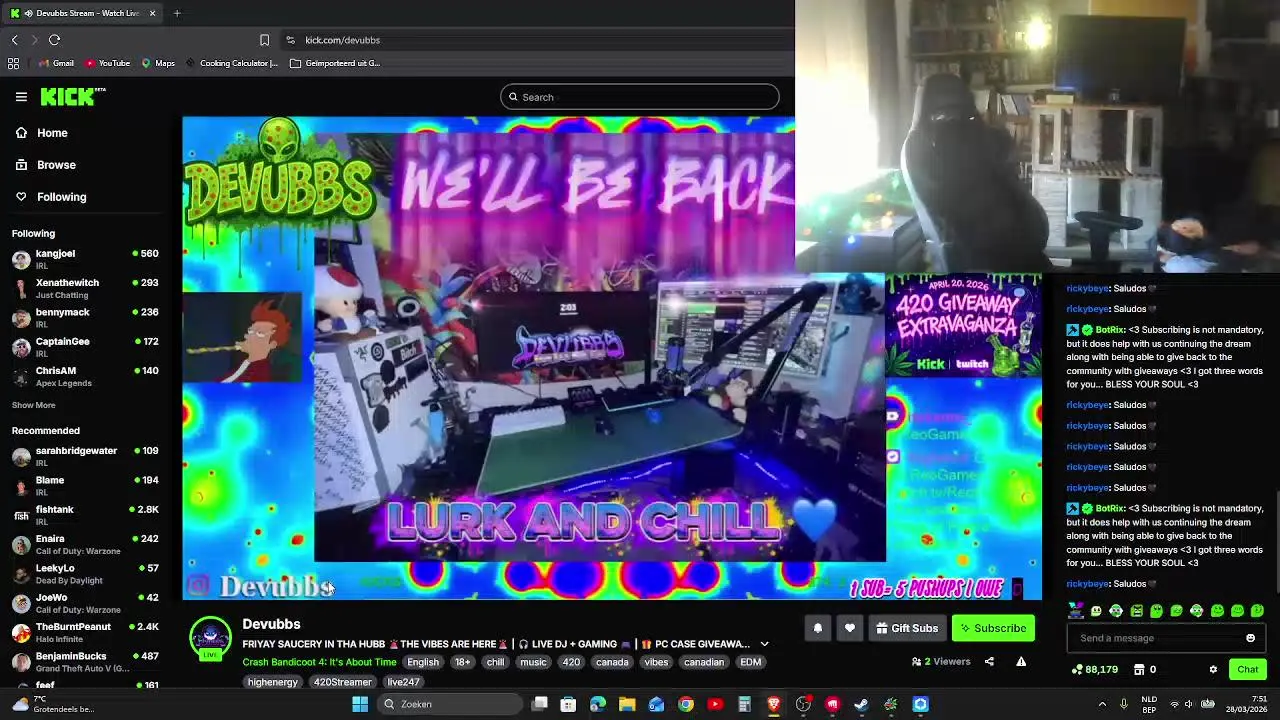
Task: Click the EDM tag
Action: 751,662
